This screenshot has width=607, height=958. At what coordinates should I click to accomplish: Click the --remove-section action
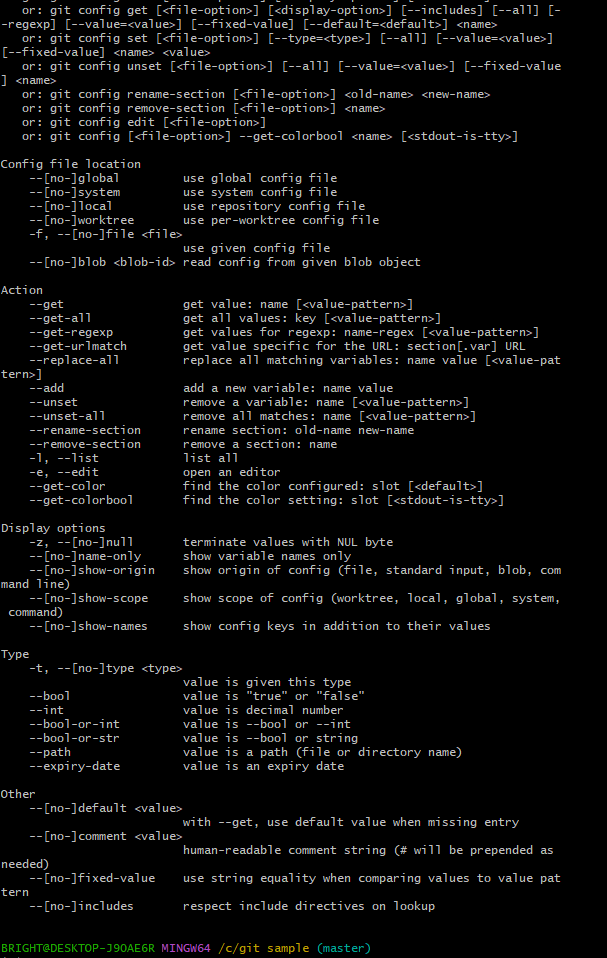[x=85, y=444]
